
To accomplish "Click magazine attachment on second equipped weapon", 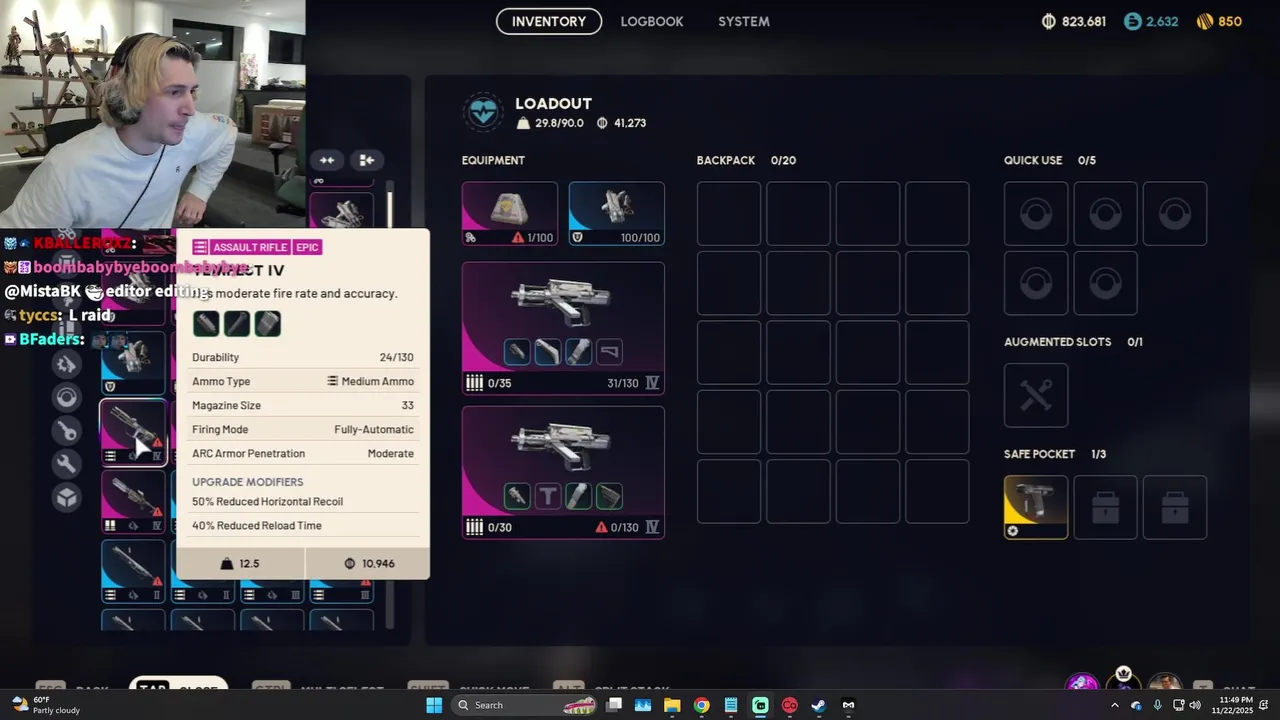I will [579, 495].
